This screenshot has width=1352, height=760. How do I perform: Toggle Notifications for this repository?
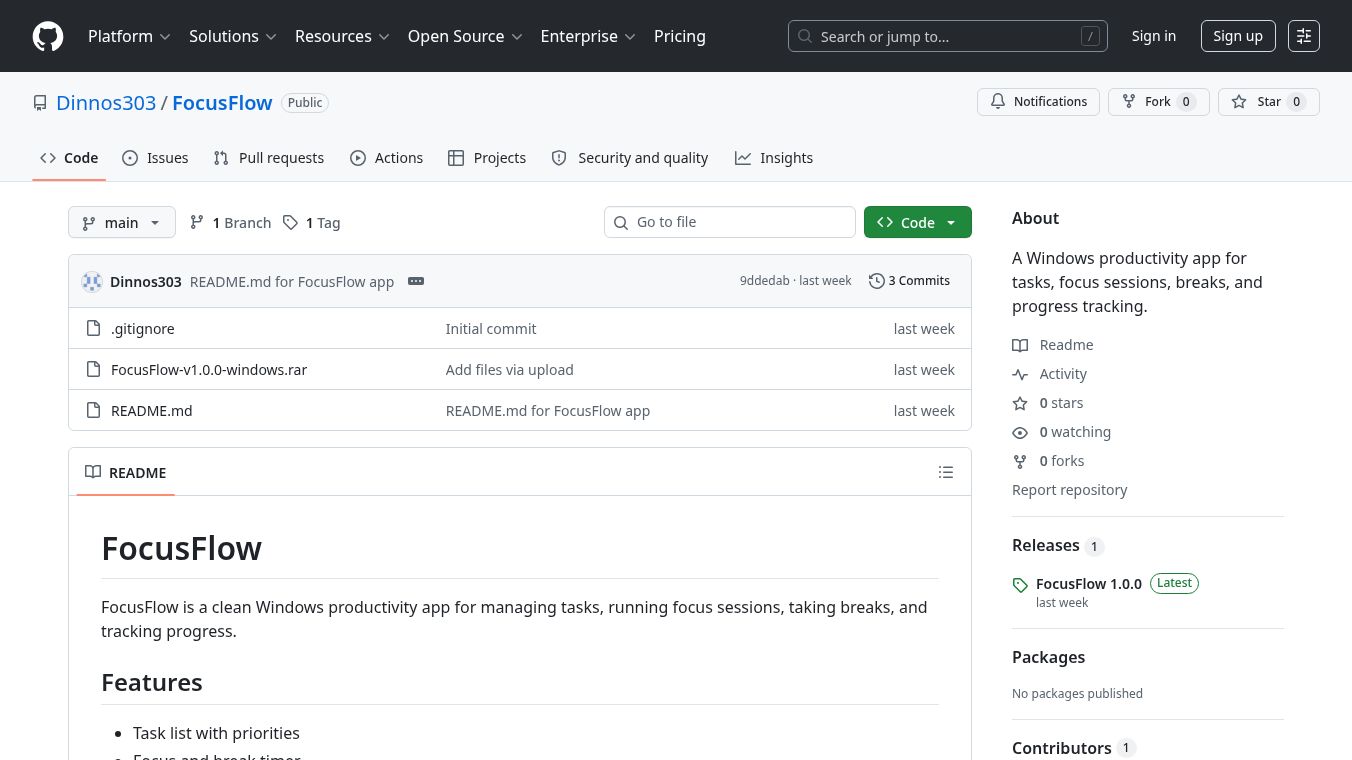pos(1038,102)
